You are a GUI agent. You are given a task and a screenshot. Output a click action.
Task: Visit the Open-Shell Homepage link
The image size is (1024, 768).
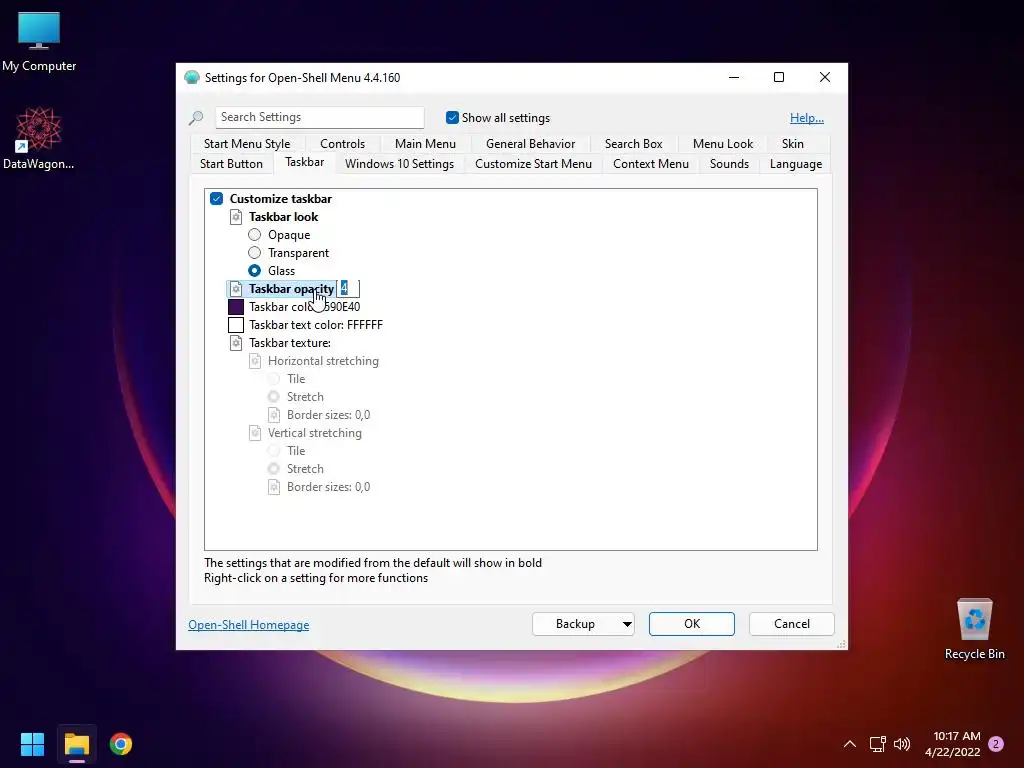[x=248, y=625]
